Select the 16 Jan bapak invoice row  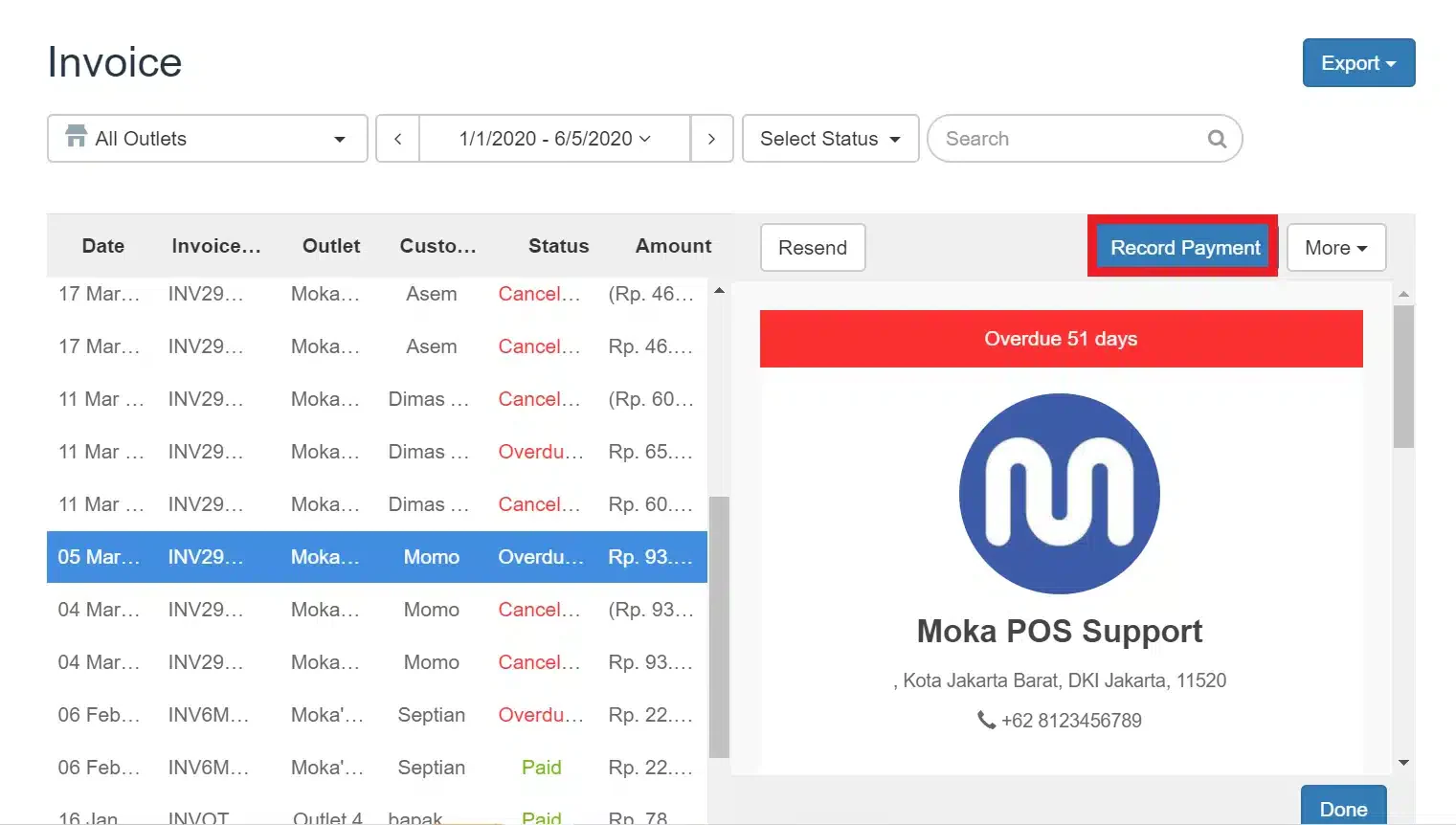[377, 812]
